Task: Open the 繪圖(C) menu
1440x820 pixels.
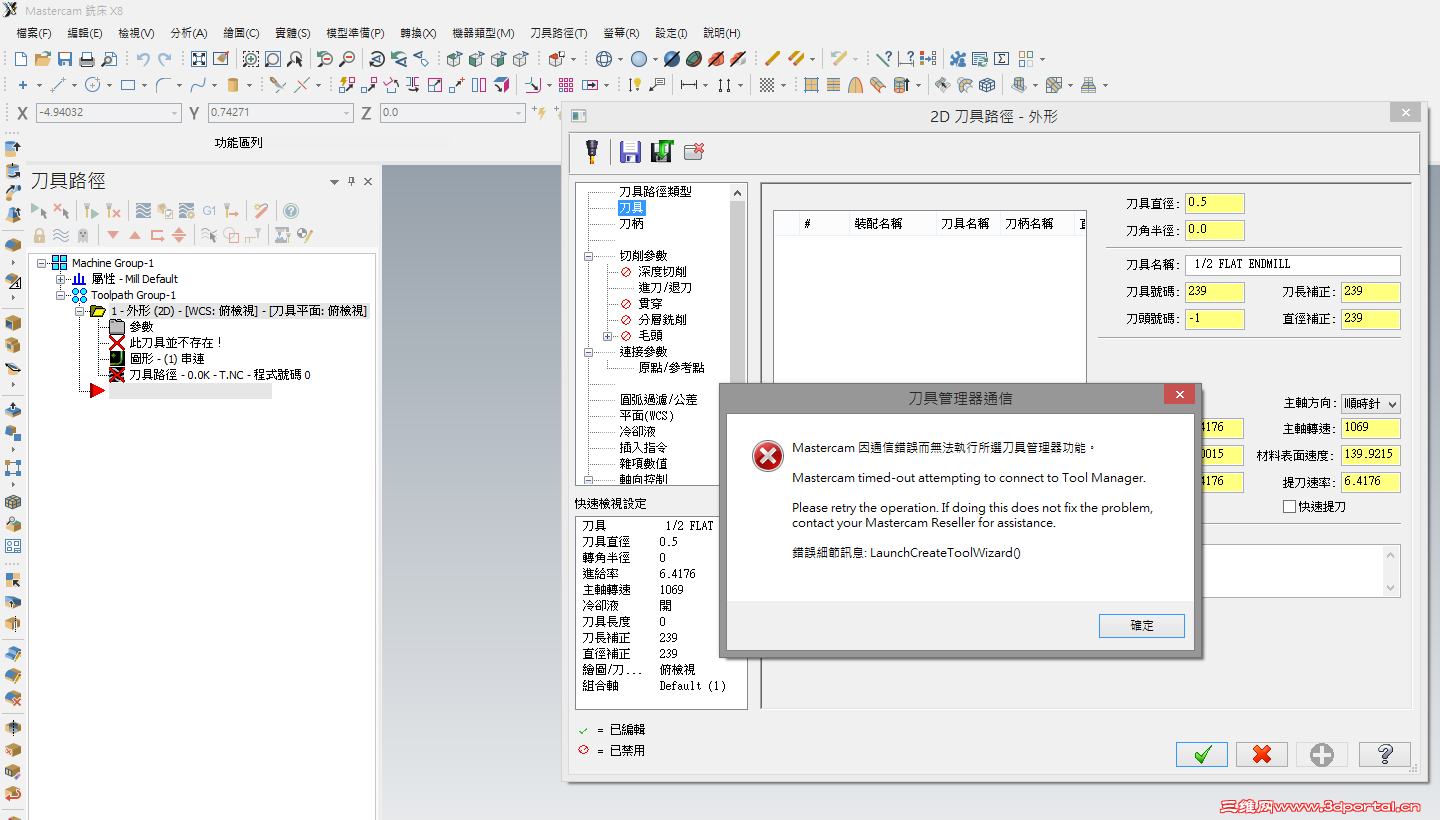Action: (x=240, y=33)
